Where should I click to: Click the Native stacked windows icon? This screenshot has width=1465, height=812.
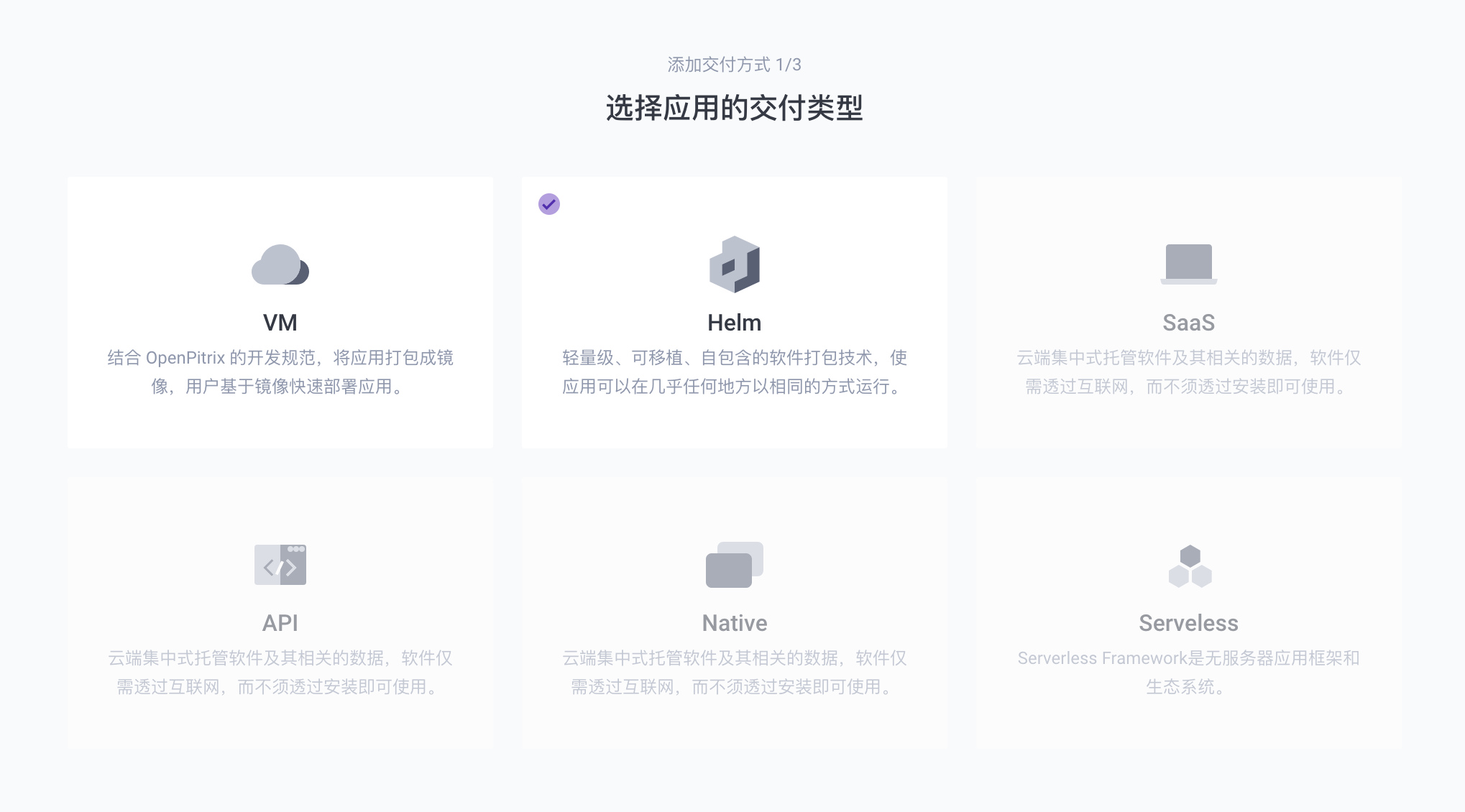coord(735,565)
